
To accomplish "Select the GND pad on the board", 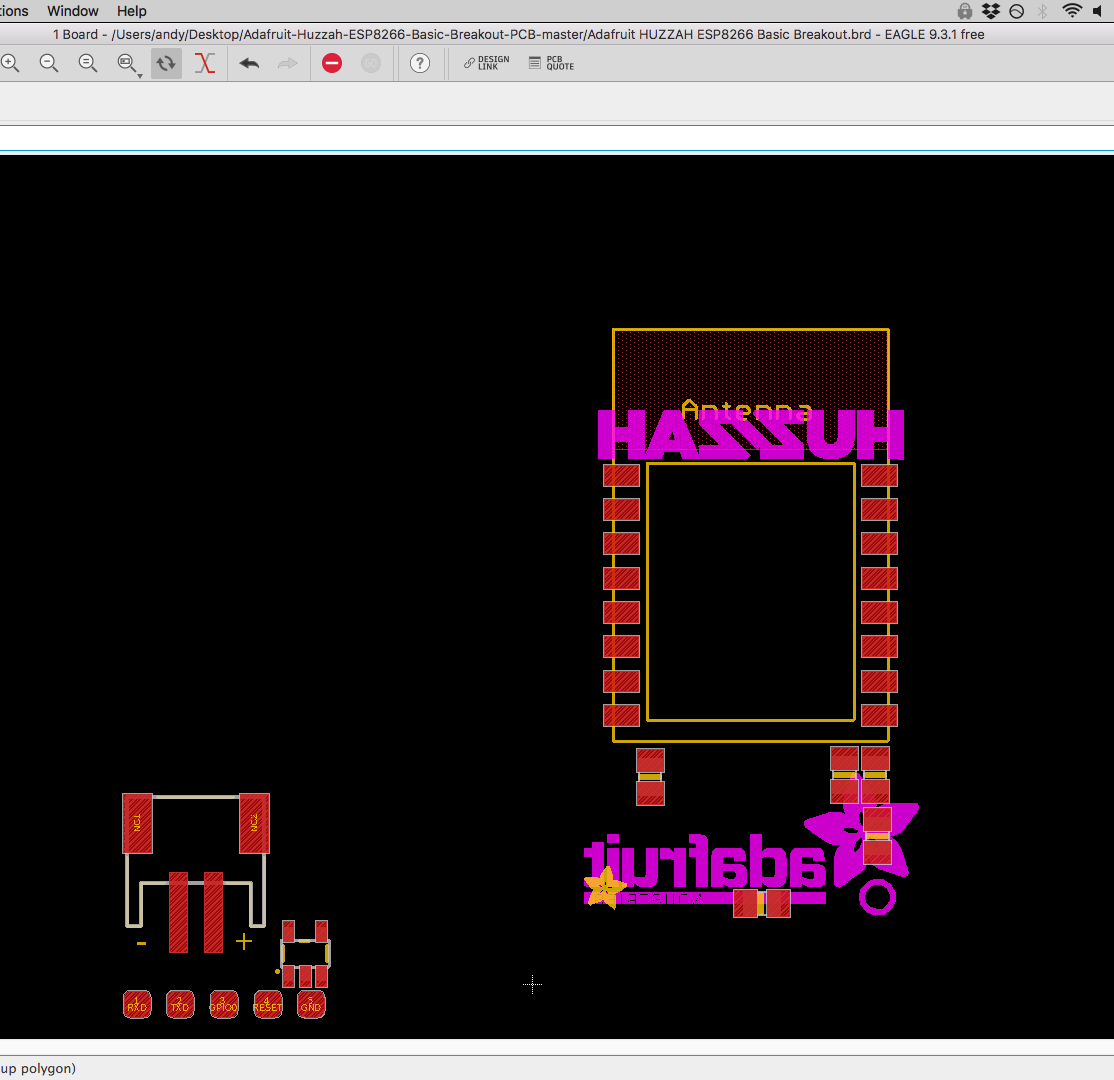I will (x=311, y=1005).
